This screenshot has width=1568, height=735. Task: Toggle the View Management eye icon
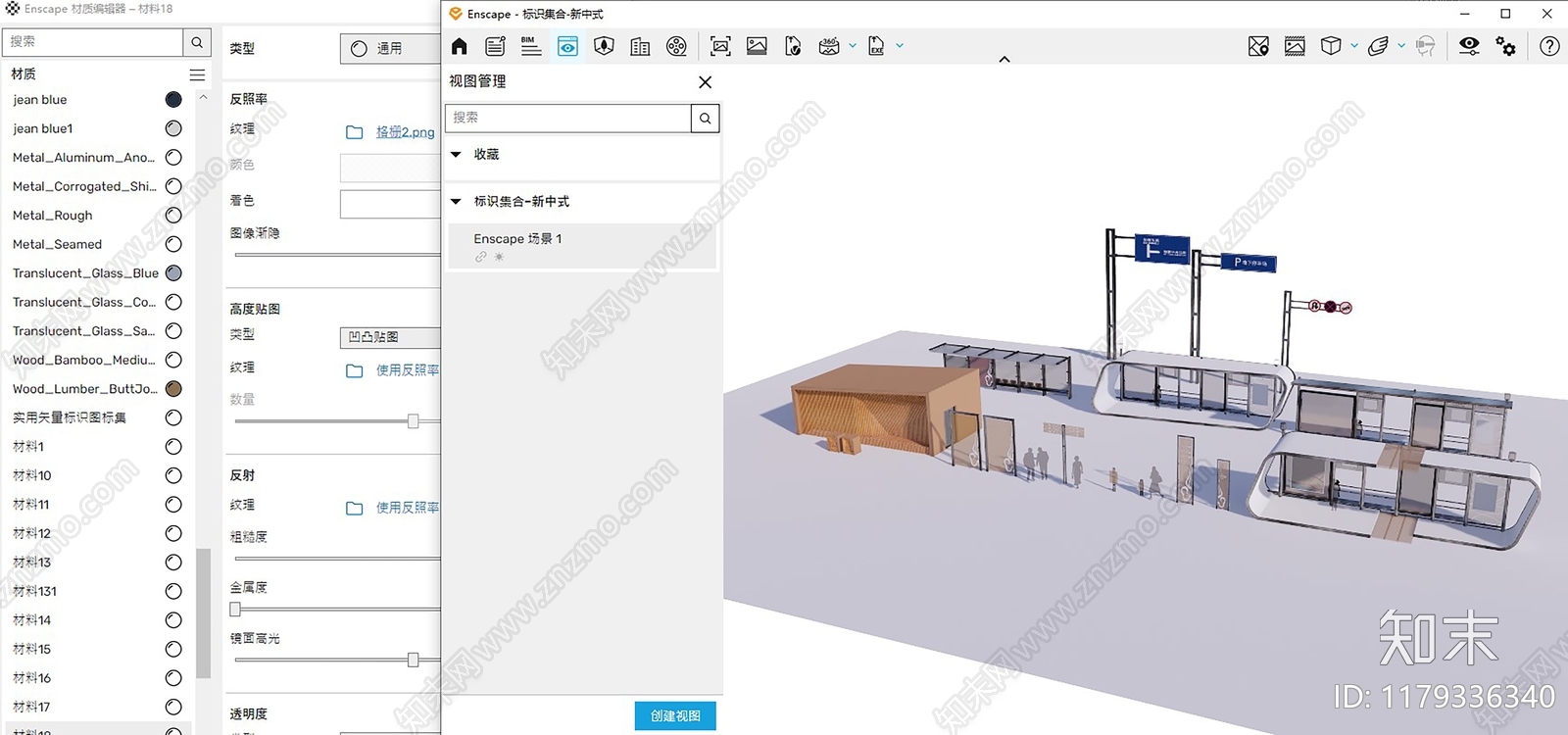click(567, 46)
